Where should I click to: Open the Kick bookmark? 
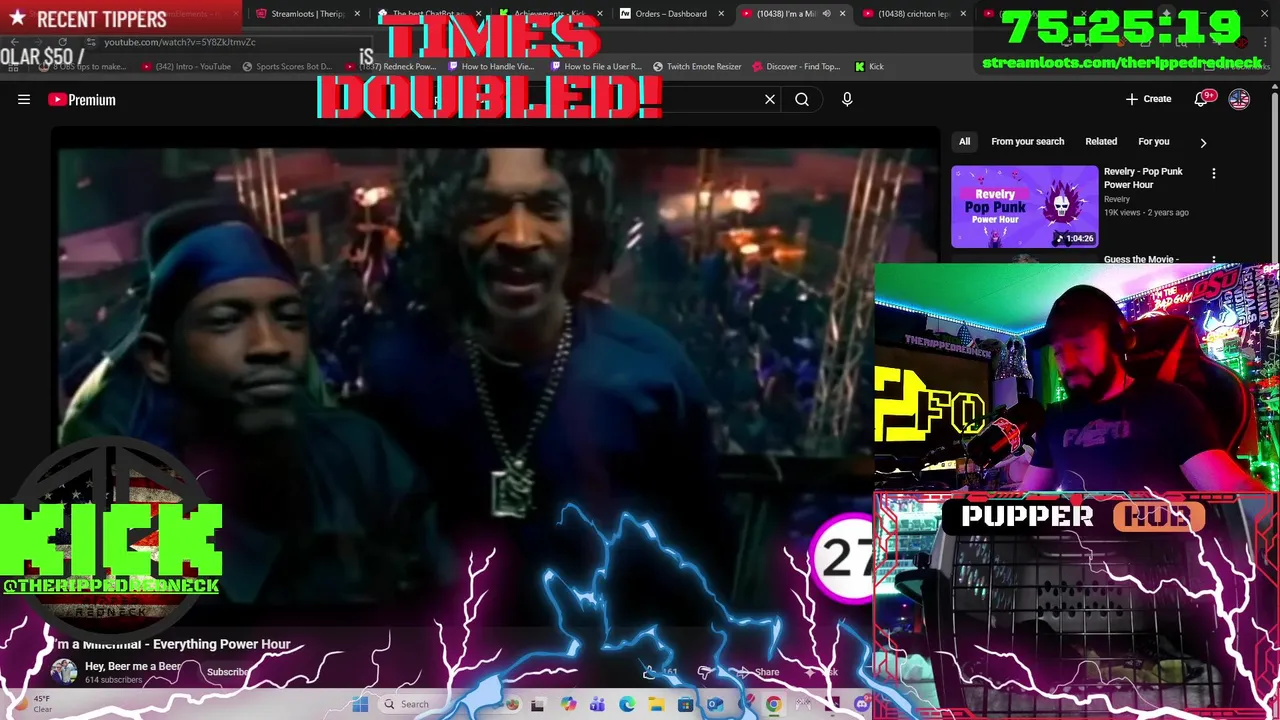(869, 66)
